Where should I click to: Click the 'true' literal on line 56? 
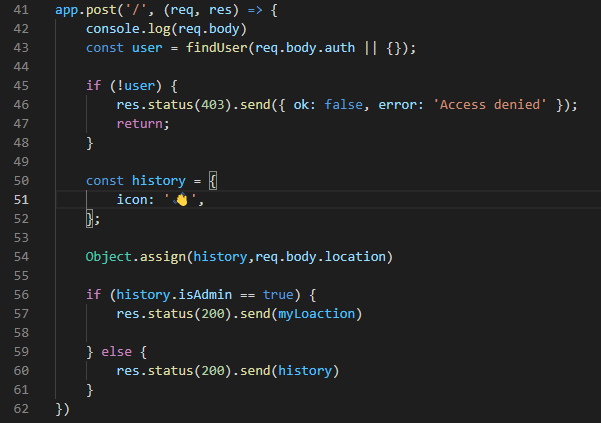pos(278,295)
